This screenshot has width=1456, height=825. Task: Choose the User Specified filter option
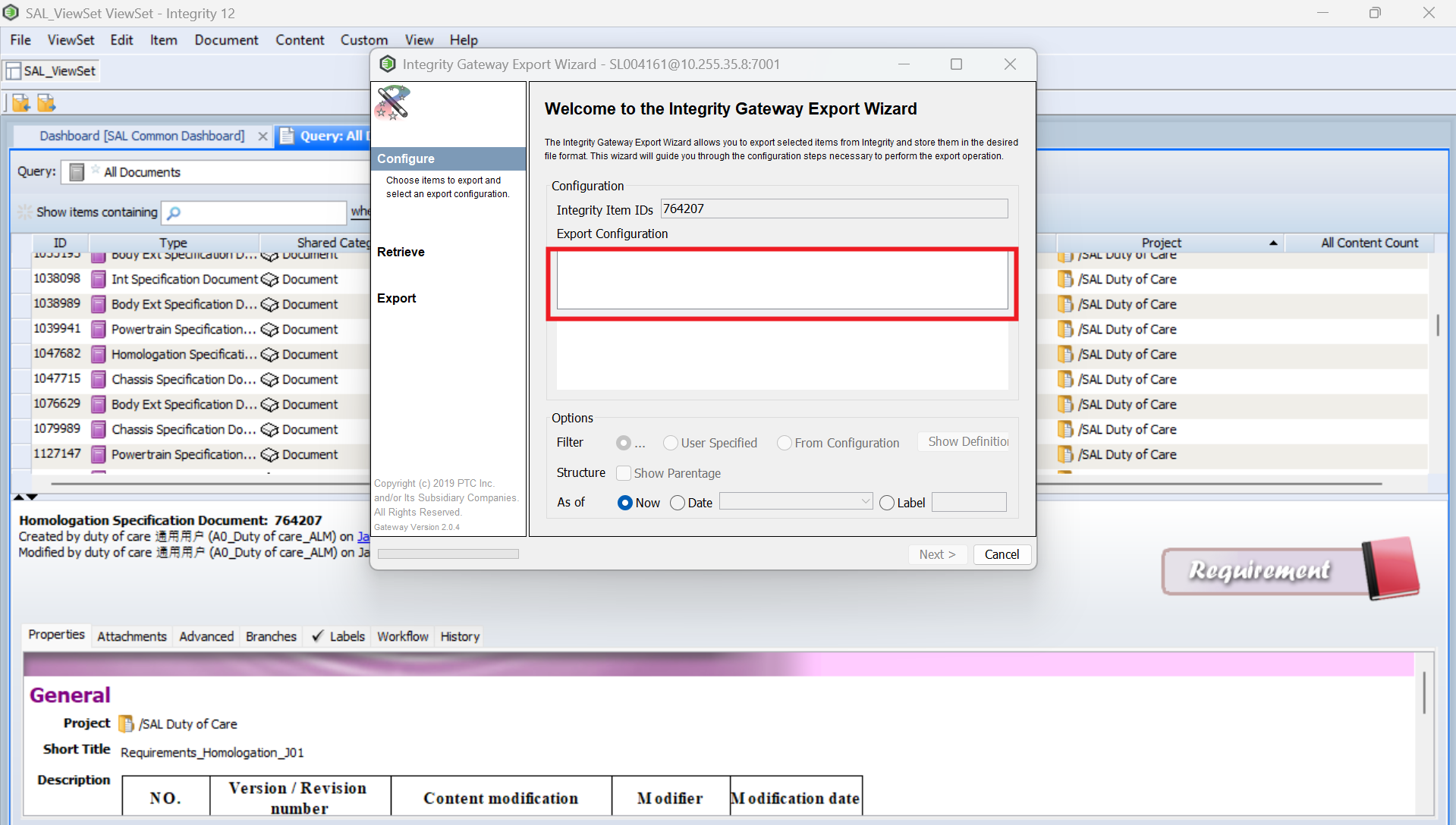671,443
